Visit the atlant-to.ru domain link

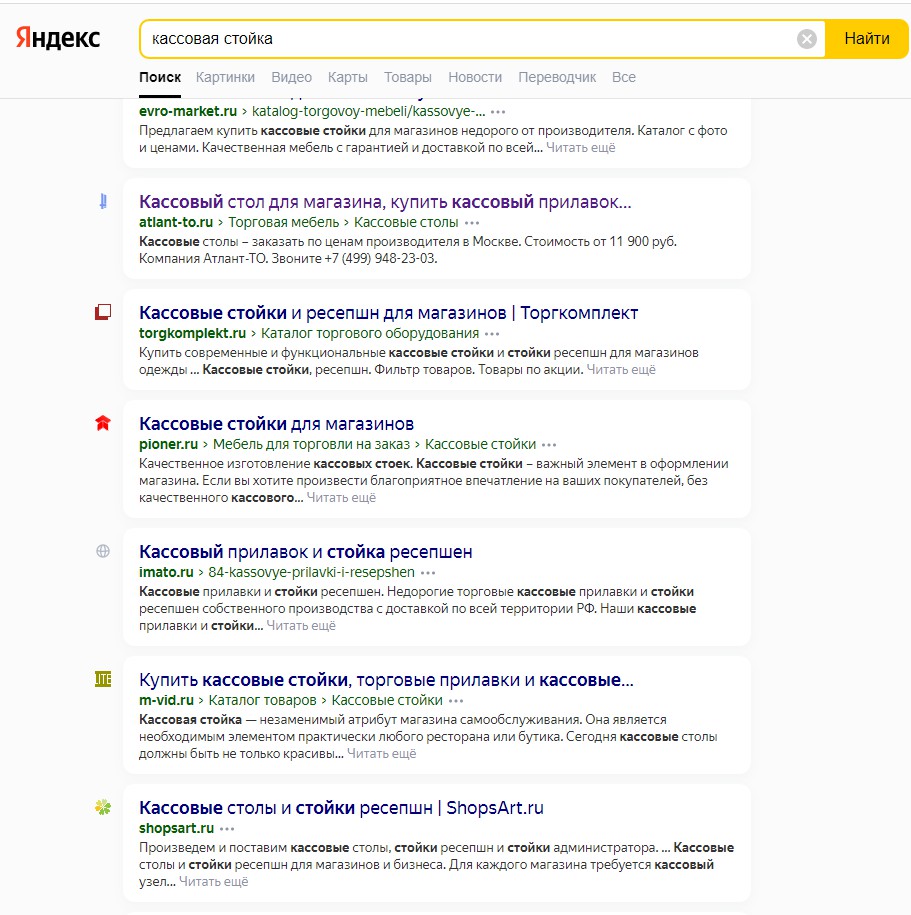coord(176,222)
